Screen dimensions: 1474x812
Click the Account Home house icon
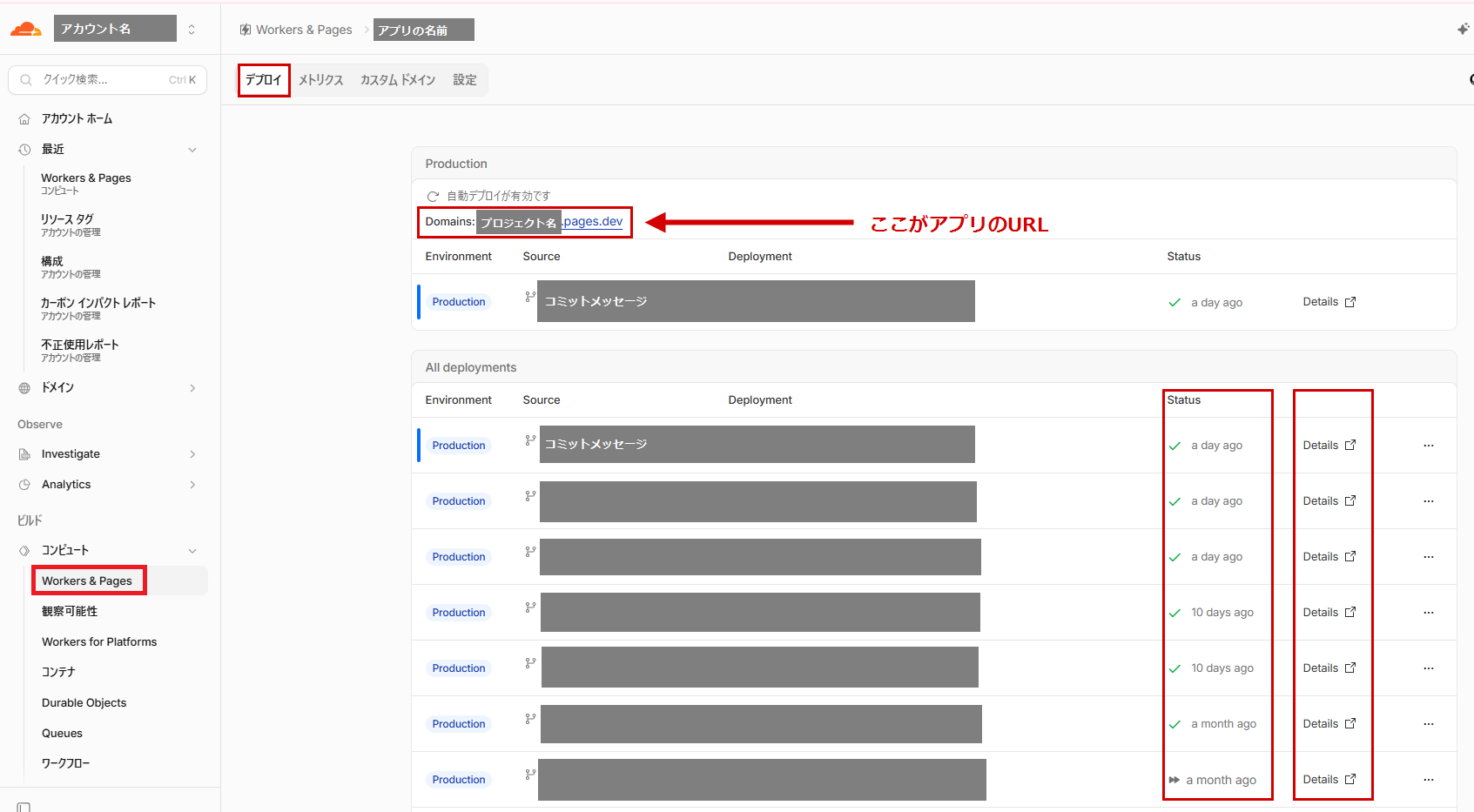click(x=24, y=119)
